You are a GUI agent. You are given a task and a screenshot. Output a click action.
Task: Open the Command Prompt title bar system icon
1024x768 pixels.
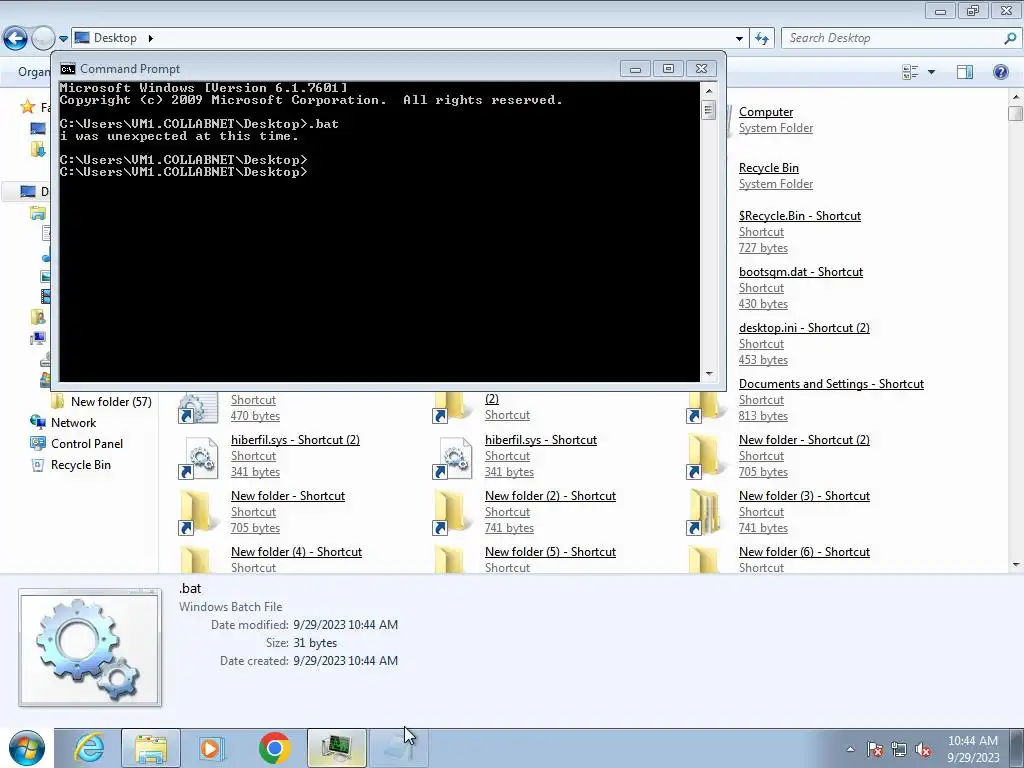tap(67, 69)
